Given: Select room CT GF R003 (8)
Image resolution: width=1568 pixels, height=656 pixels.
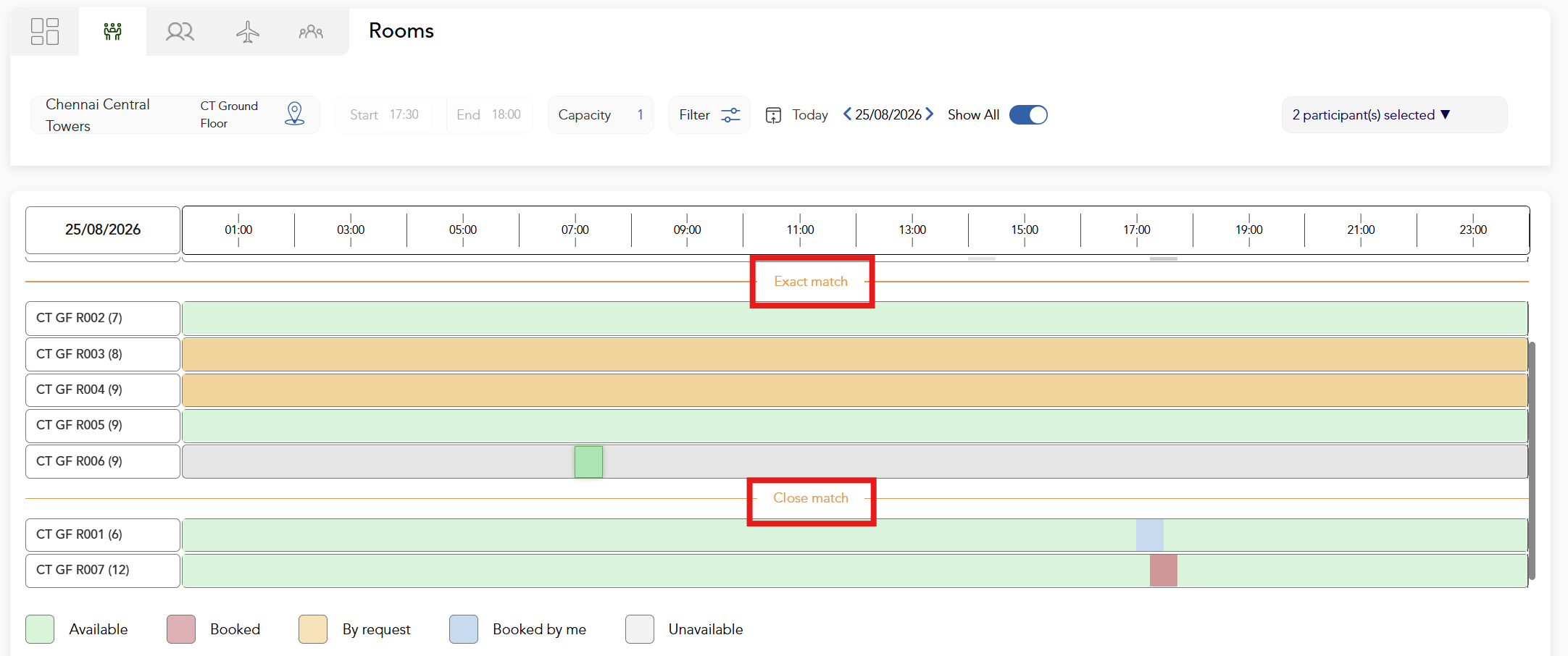Looking at the screenshot, I should point(103,354).
